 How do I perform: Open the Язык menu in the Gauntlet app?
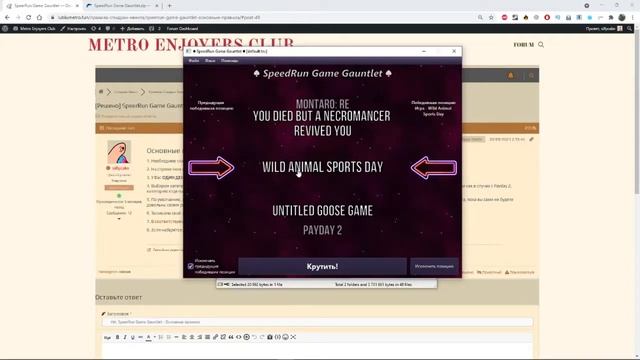pyautogui.click(x=210, y=60)
